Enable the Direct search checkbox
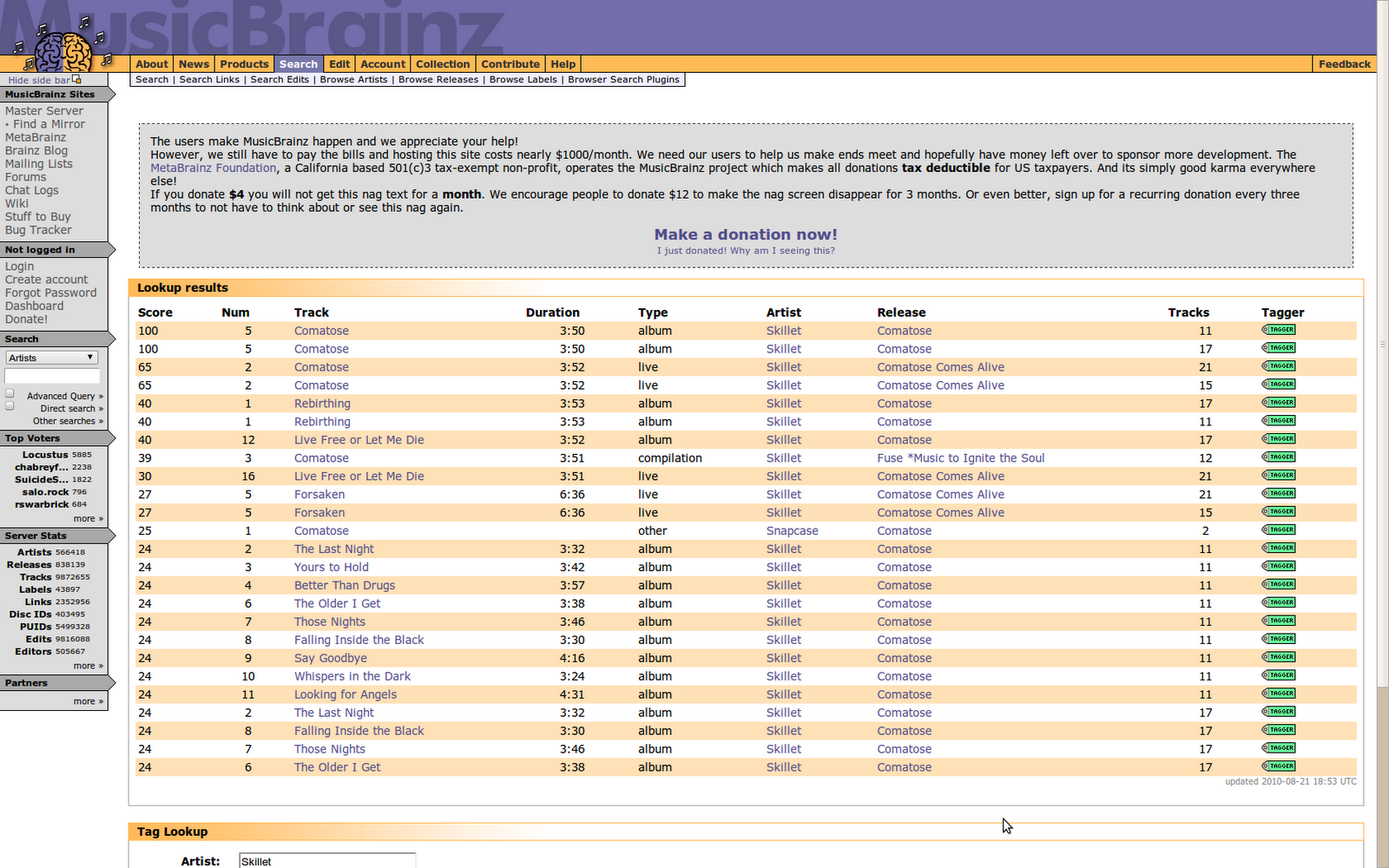Viewport: 1389px width, 868px height. (10, 405)
